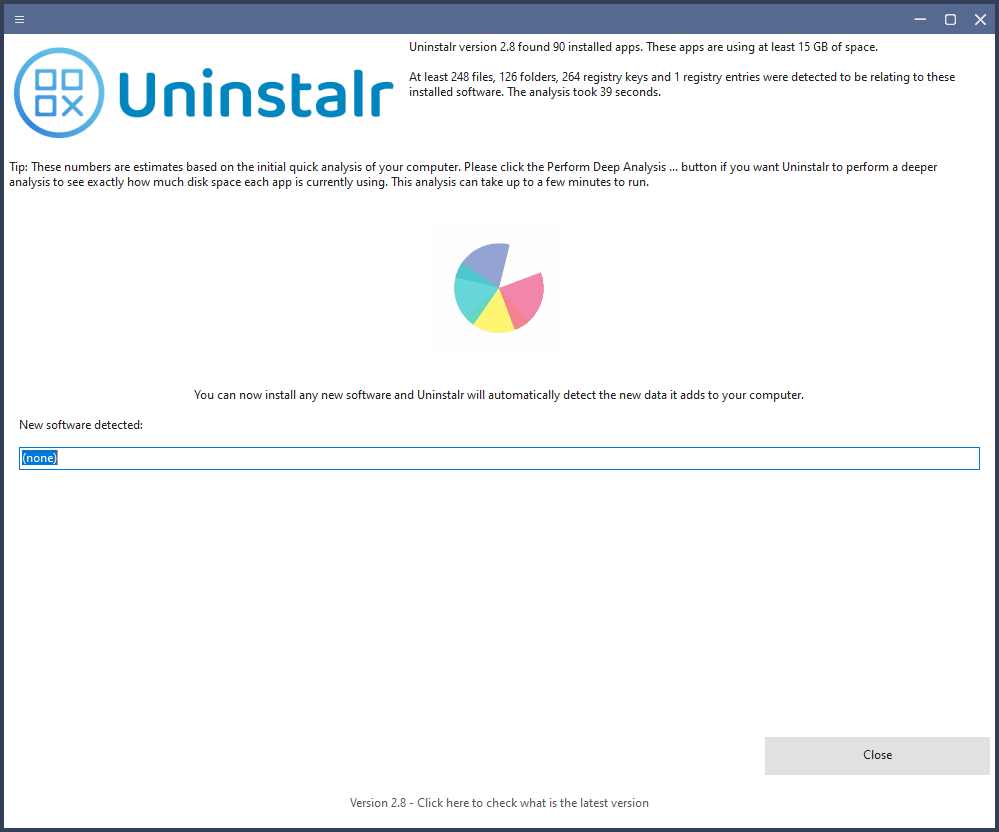Screen dimensions: 999x832
Task: Close the window with the X icon
Action: coord(981,19)
